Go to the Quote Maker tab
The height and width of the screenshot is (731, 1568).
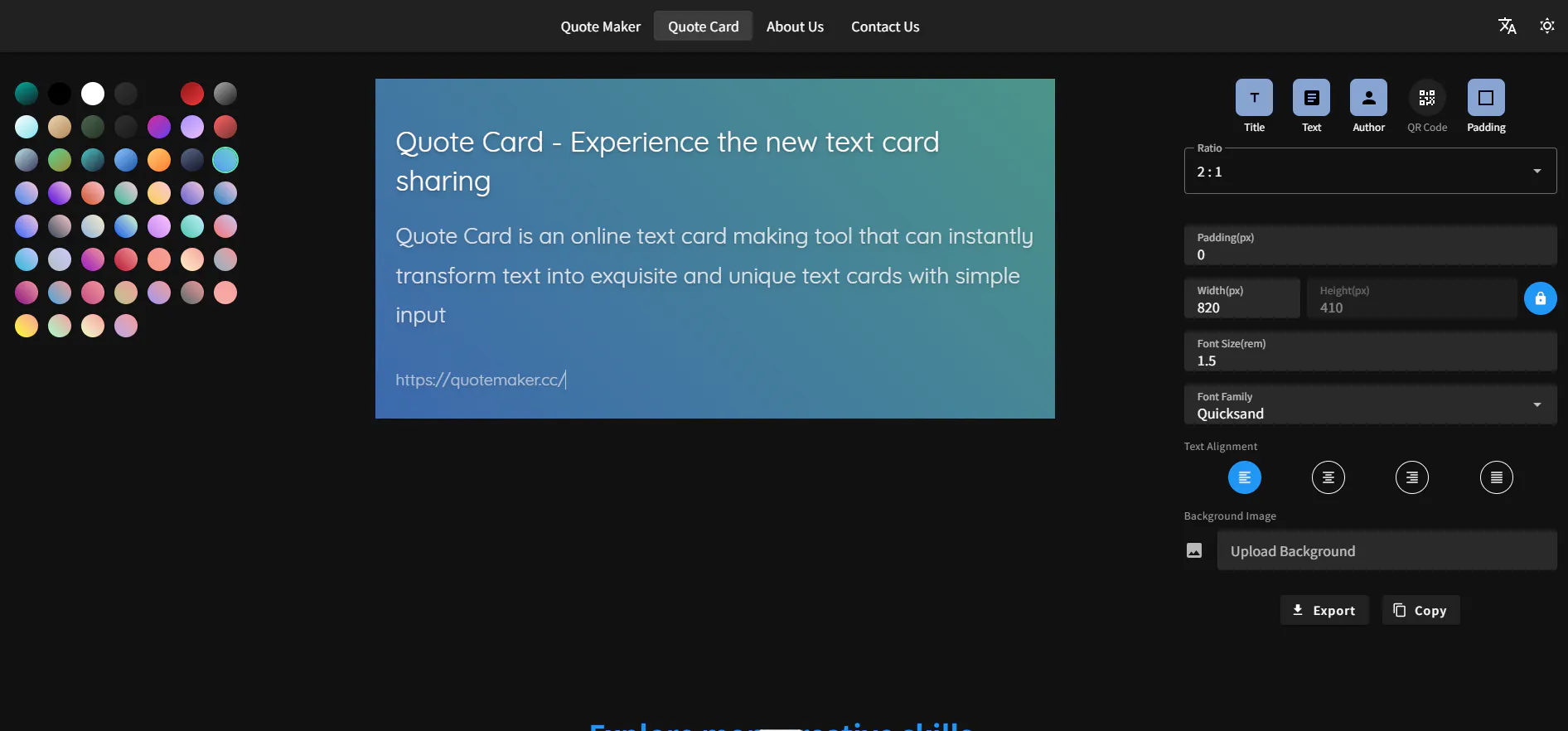point(600,27)
